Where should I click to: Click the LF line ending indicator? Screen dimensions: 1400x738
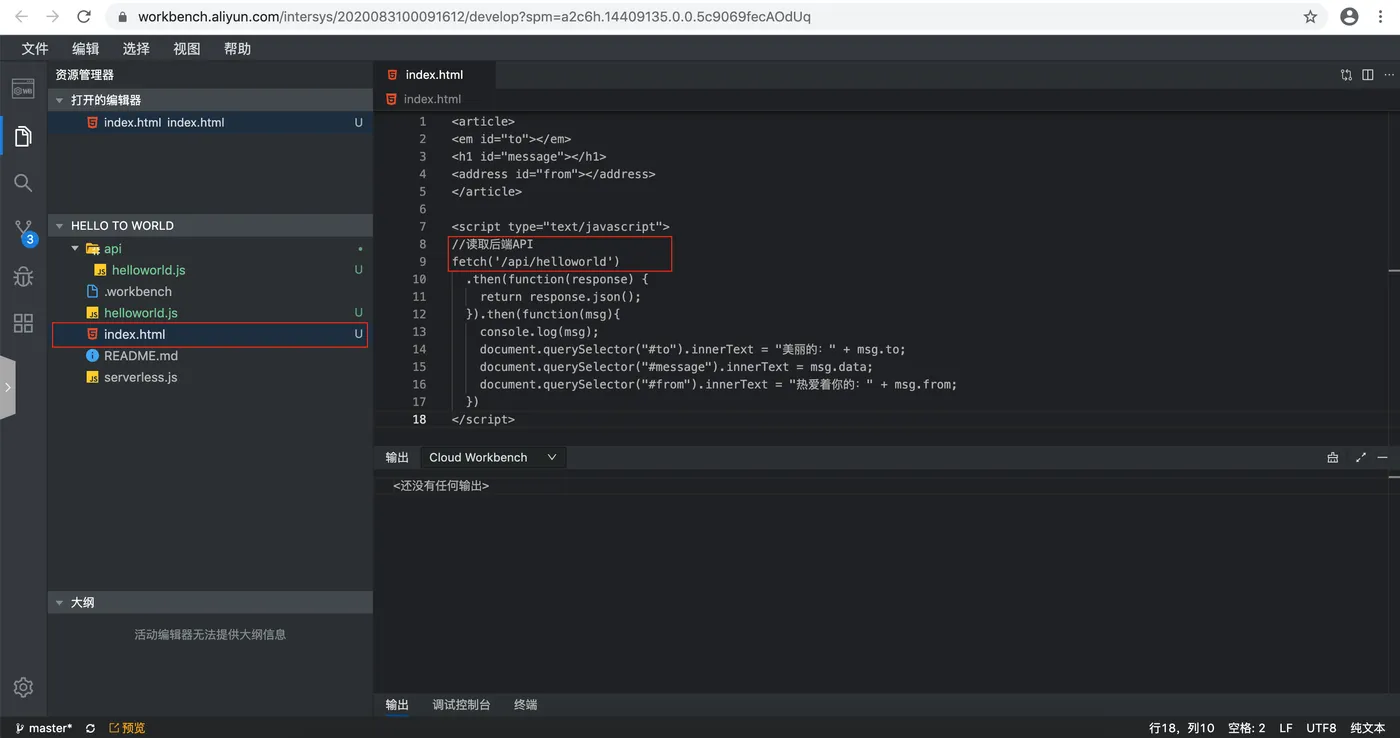click(1285, 728)
